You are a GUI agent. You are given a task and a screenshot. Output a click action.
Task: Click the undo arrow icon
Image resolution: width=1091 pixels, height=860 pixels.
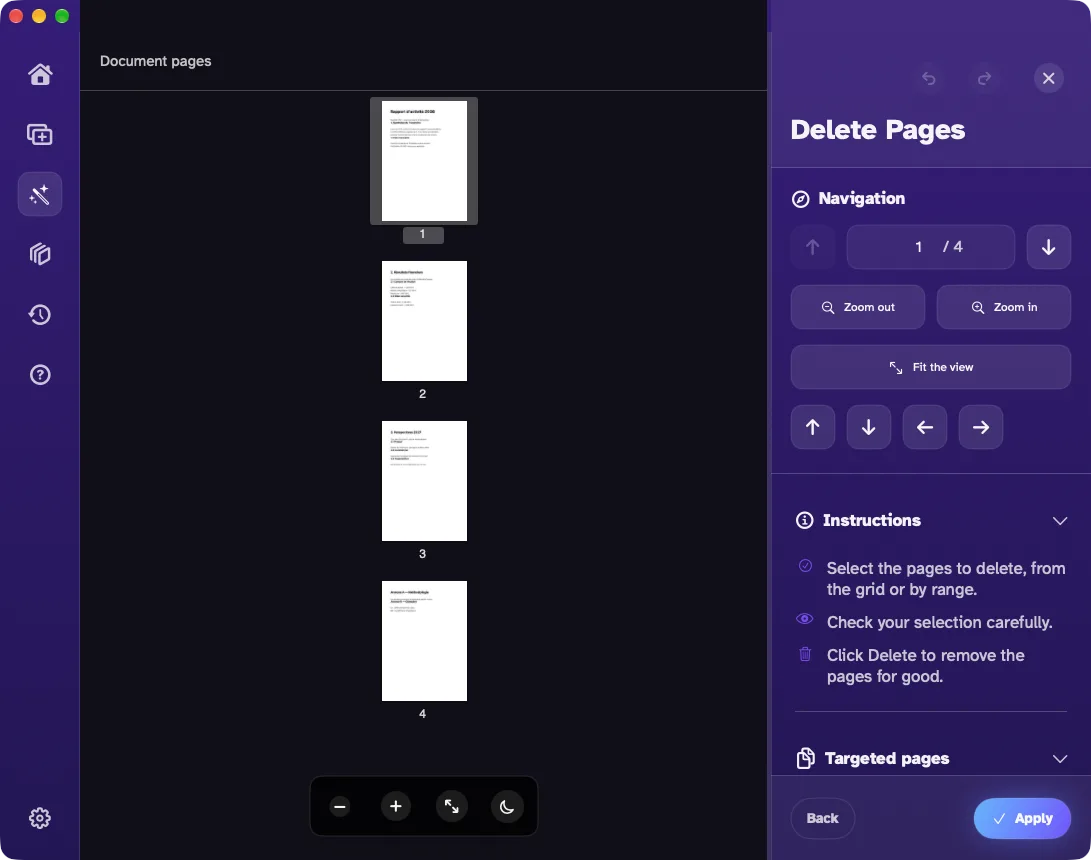pos(928,78)
